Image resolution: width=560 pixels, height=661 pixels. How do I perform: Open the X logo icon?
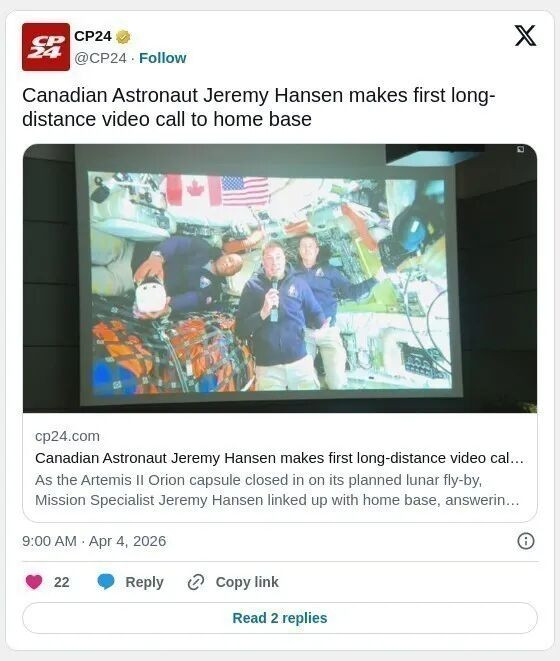[525, 35]
